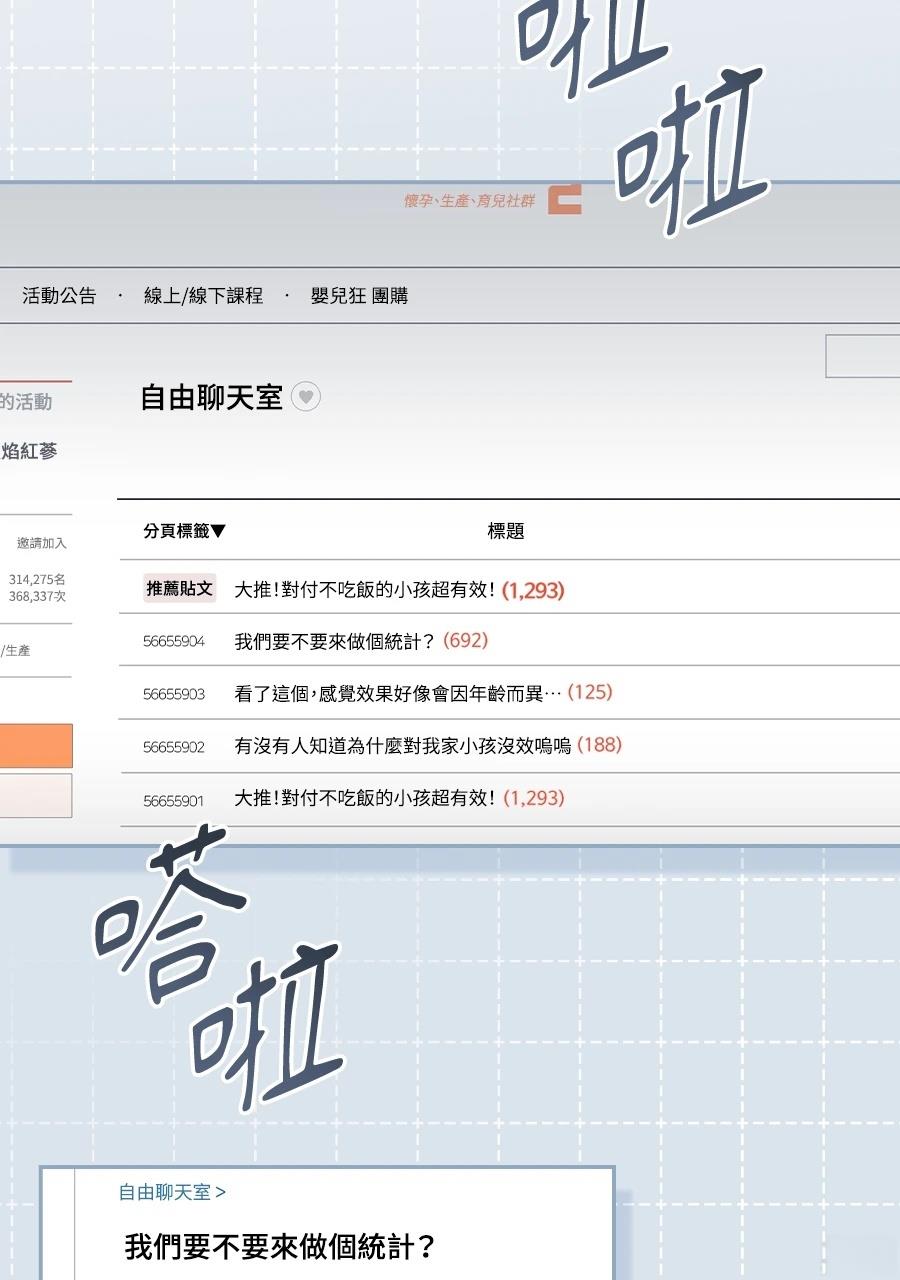Click post number 56655904
The width and height of the screenshot is (900, 1280).
174,642
